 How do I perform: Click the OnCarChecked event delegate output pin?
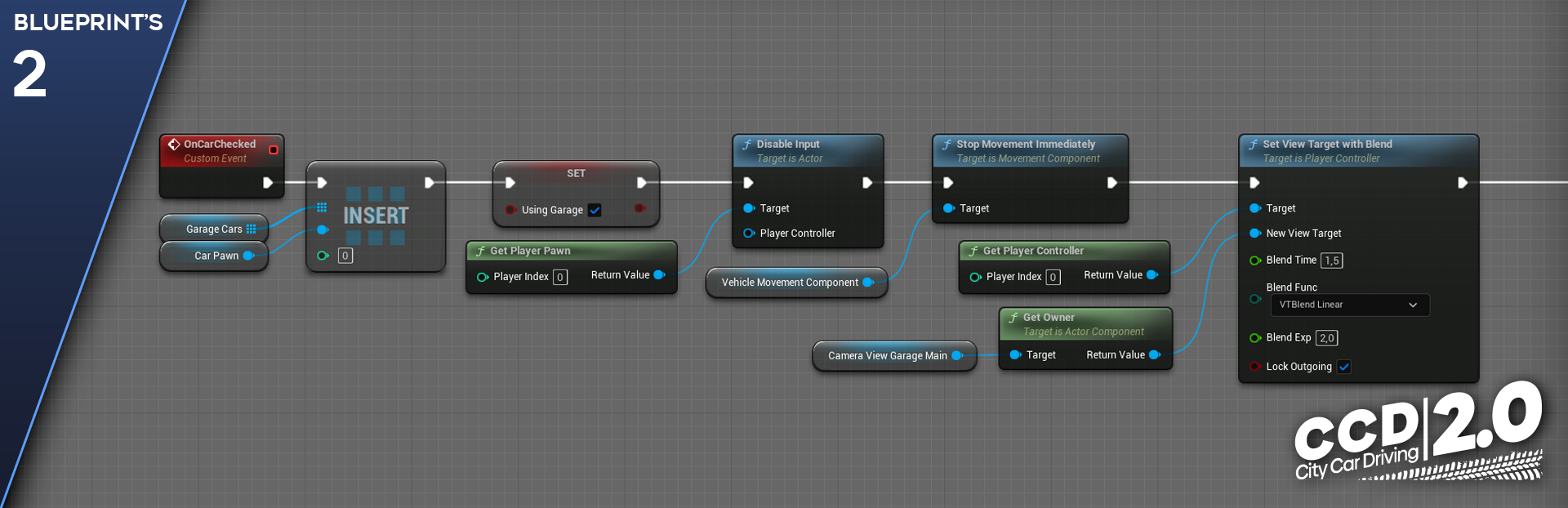(x=274, y=149)
